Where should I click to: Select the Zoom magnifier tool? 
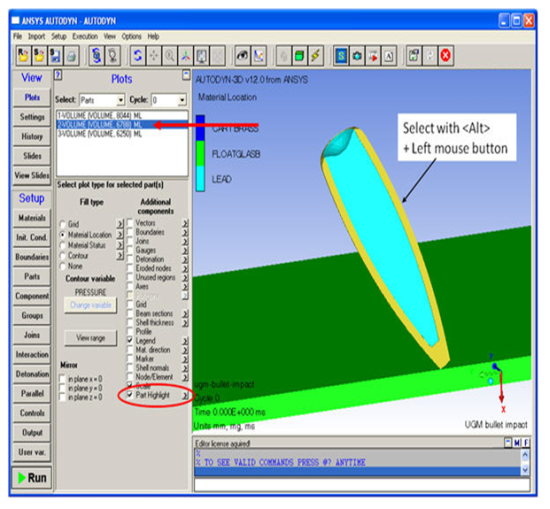[x=170, y=55]
